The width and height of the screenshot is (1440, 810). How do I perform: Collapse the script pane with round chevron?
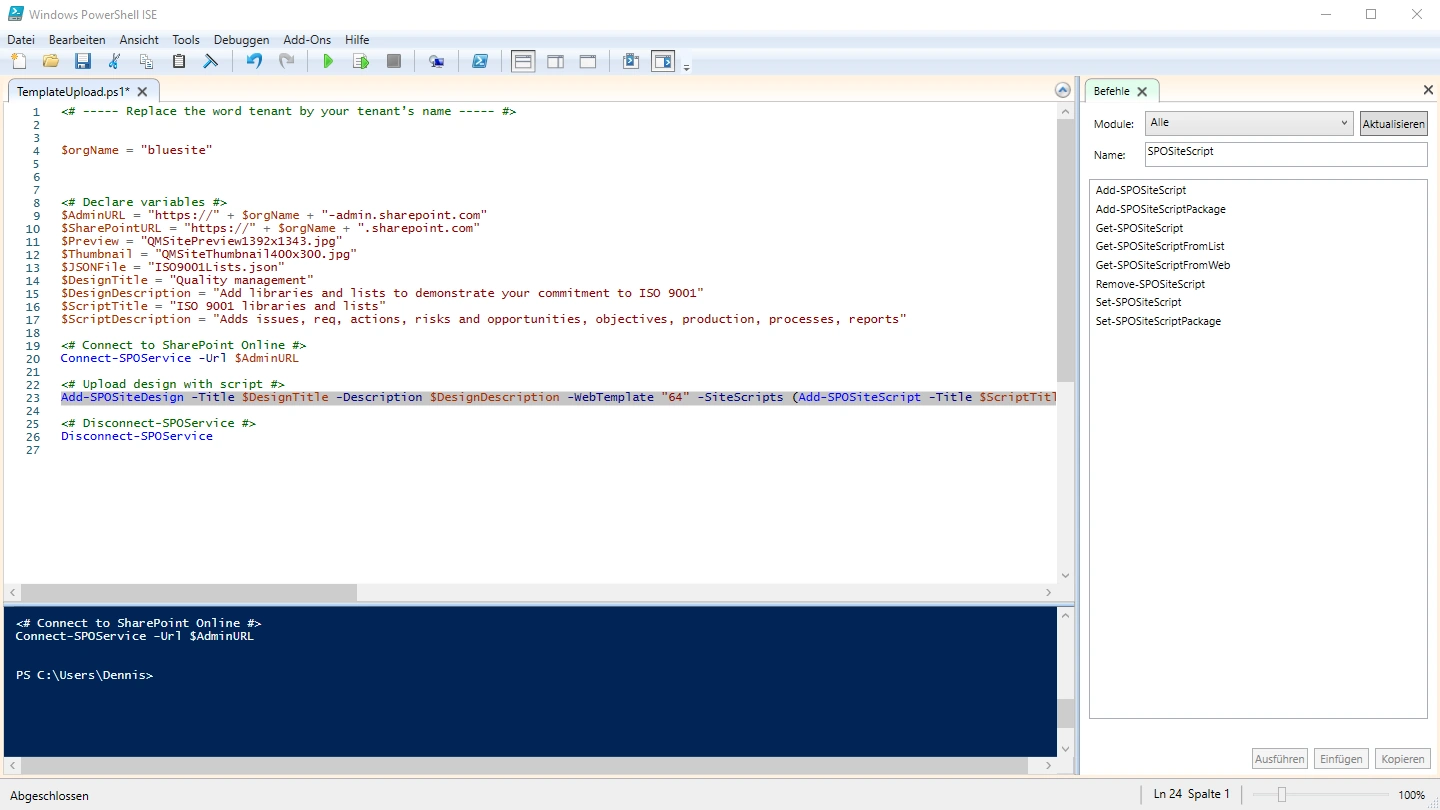point(1063,91)
